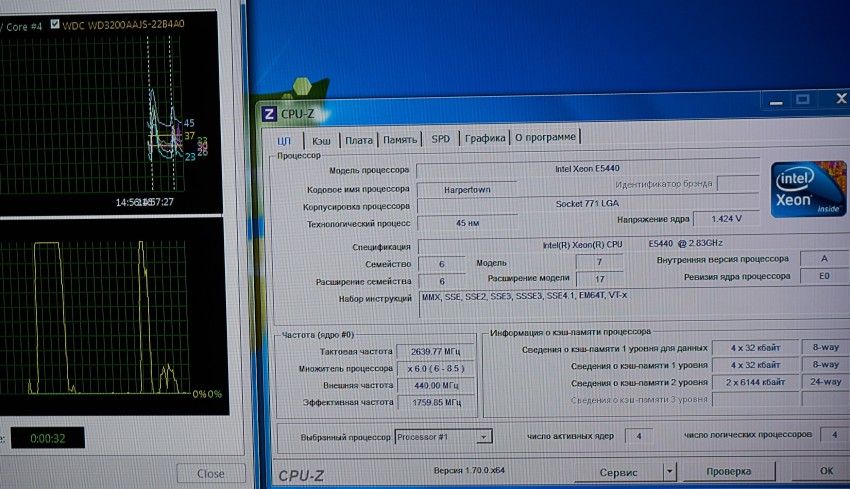Expand the Сервис button dropdown arrow
850x489 pixels.
coord(668,470)
